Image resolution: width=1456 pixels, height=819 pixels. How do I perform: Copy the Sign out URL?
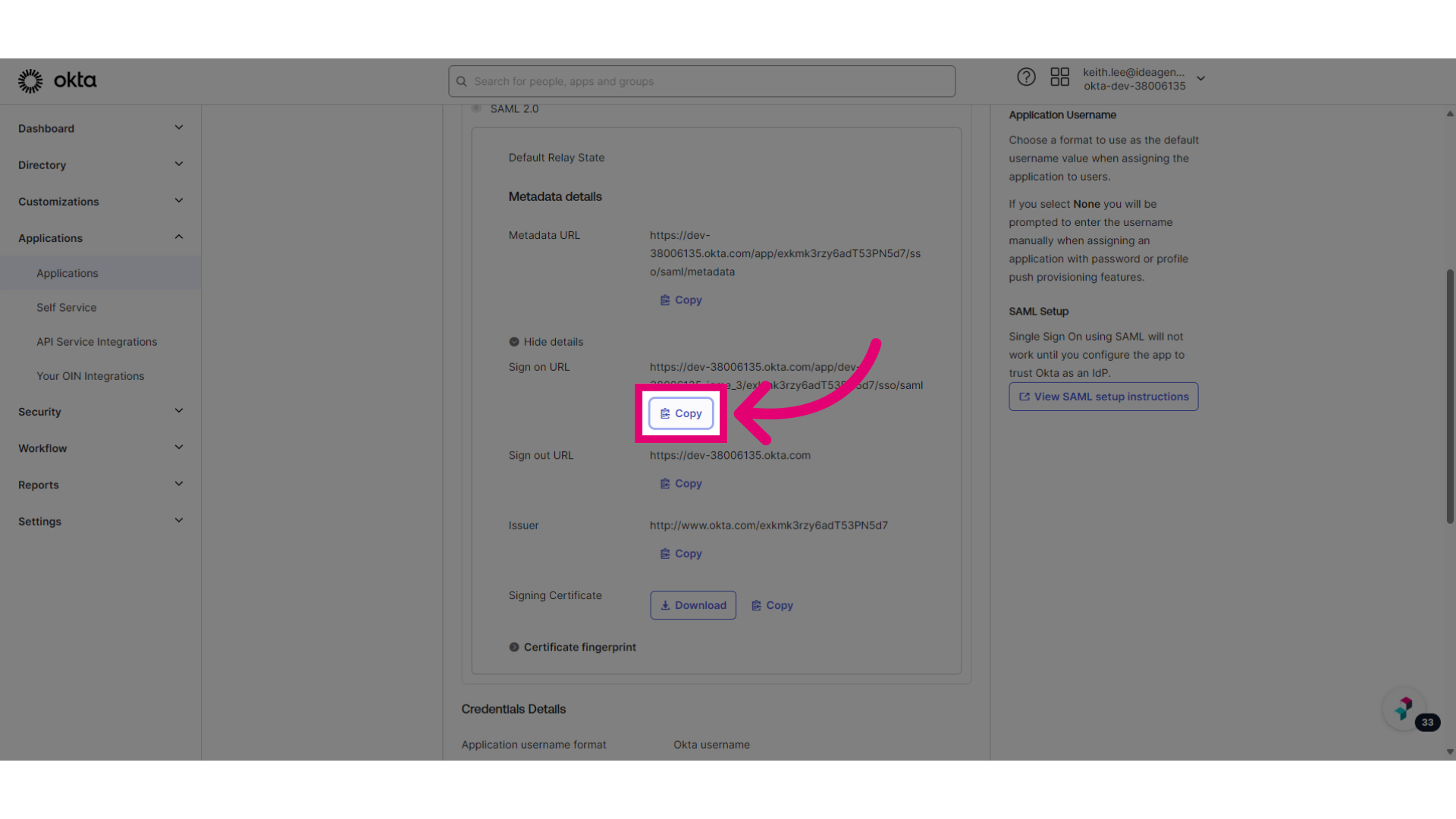point(680,483)
